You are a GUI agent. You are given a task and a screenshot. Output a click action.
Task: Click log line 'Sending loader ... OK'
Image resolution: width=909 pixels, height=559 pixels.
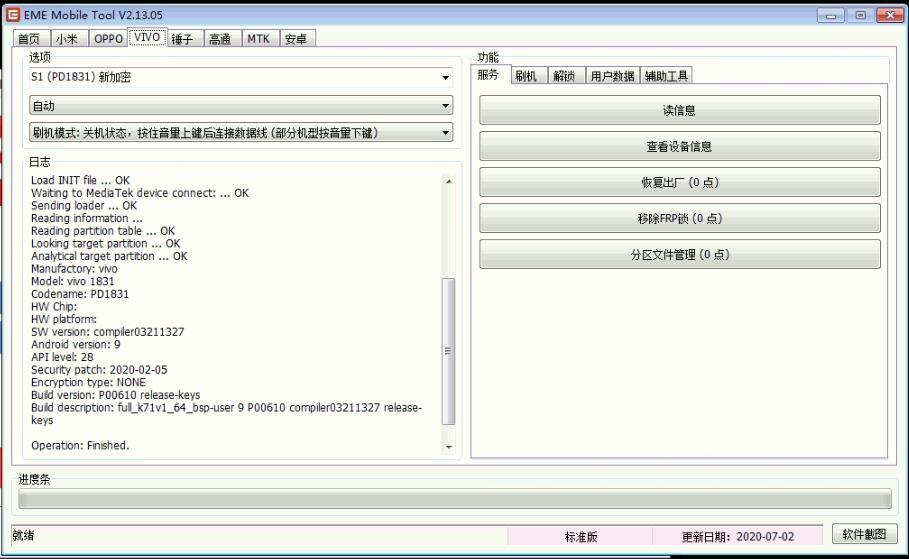pos(84,206)
